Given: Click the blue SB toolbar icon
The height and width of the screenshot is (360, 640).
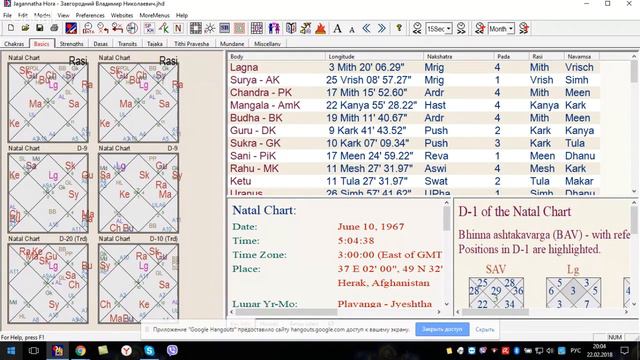Looking at the screenshot, I should (224, 28).
